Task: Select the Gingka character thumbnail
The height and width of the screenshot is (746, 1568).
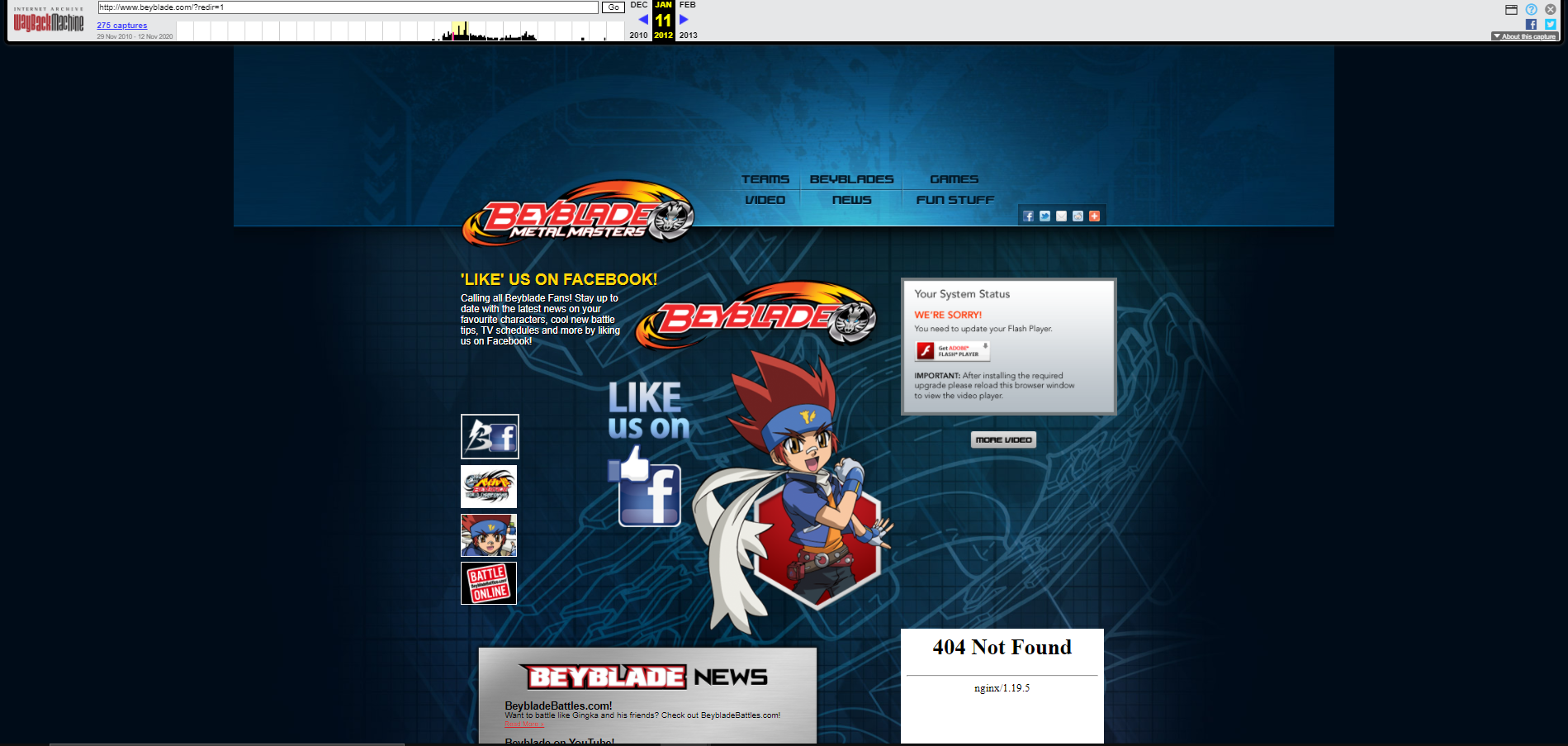Action: pyautogui.click(x=489, y=535)
